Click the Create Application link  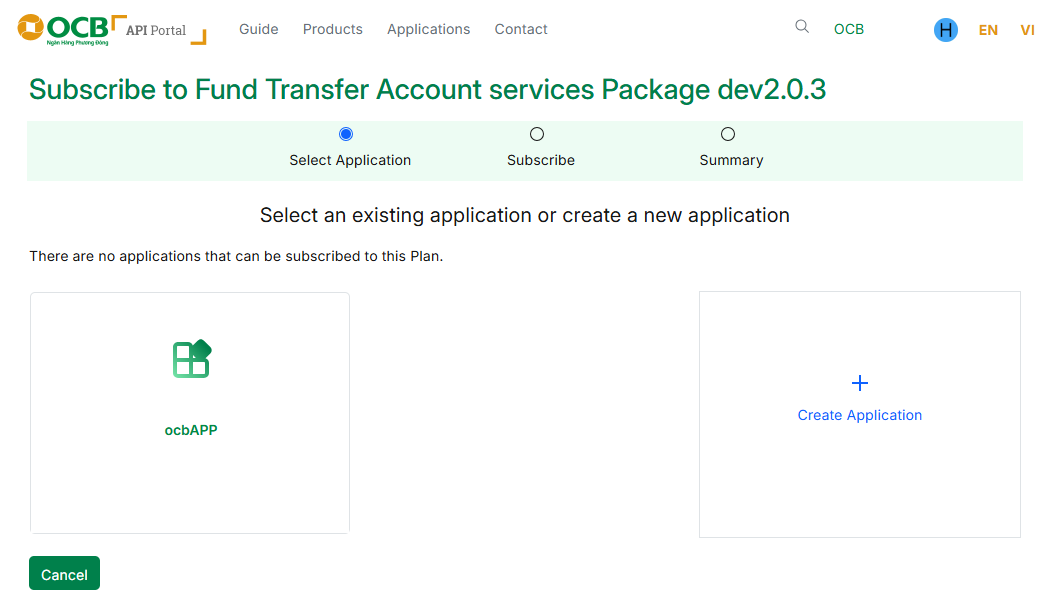pyautogui.click(x=860, y=415)
